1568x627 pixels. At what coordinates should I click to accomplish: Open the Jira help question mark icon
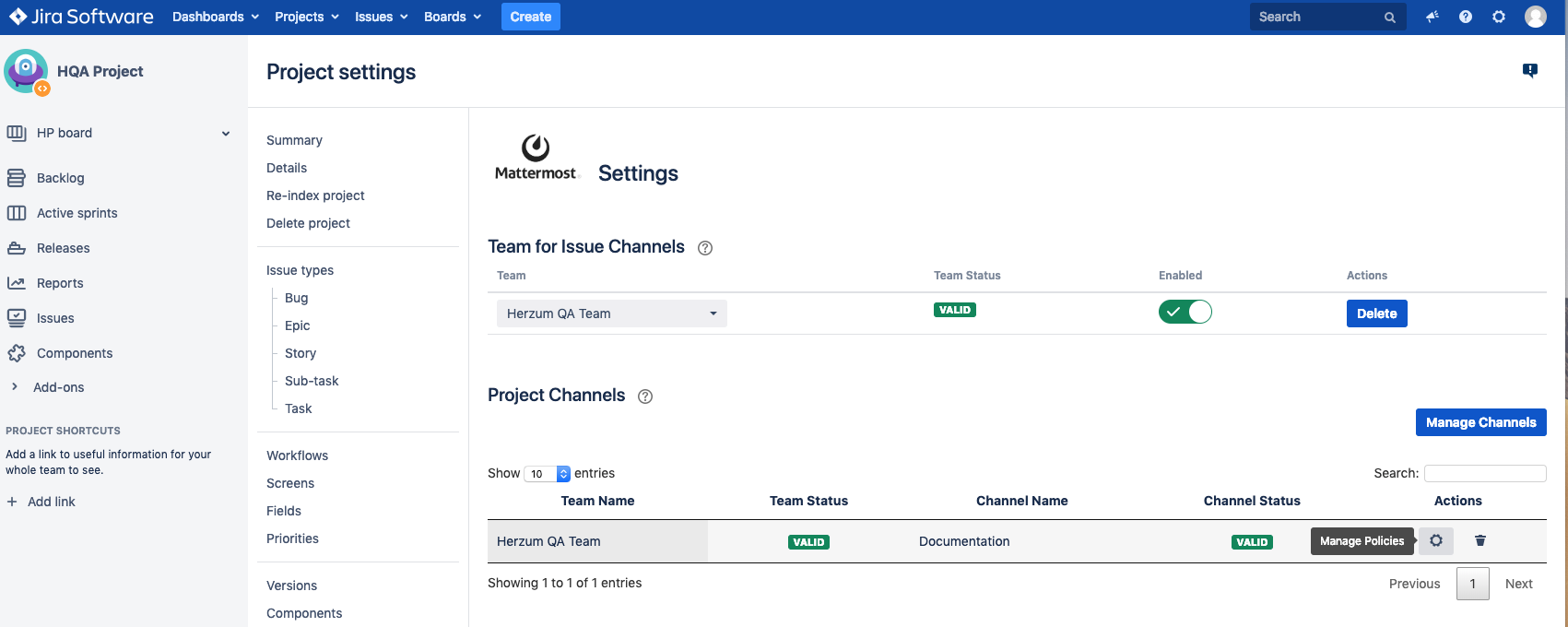(x=1466, y=17)
